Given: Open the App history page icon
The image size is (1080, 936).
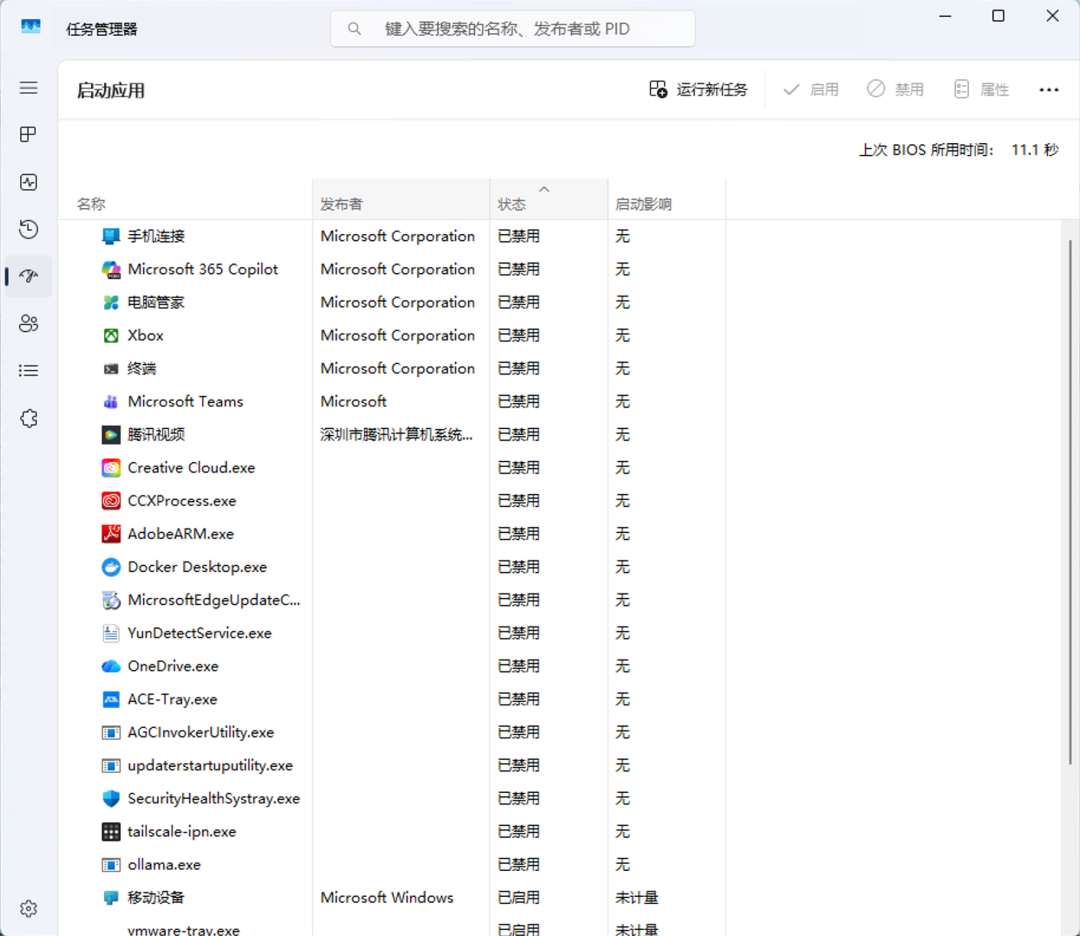Looking at the screenshot, I should click(x=28, y=229).
